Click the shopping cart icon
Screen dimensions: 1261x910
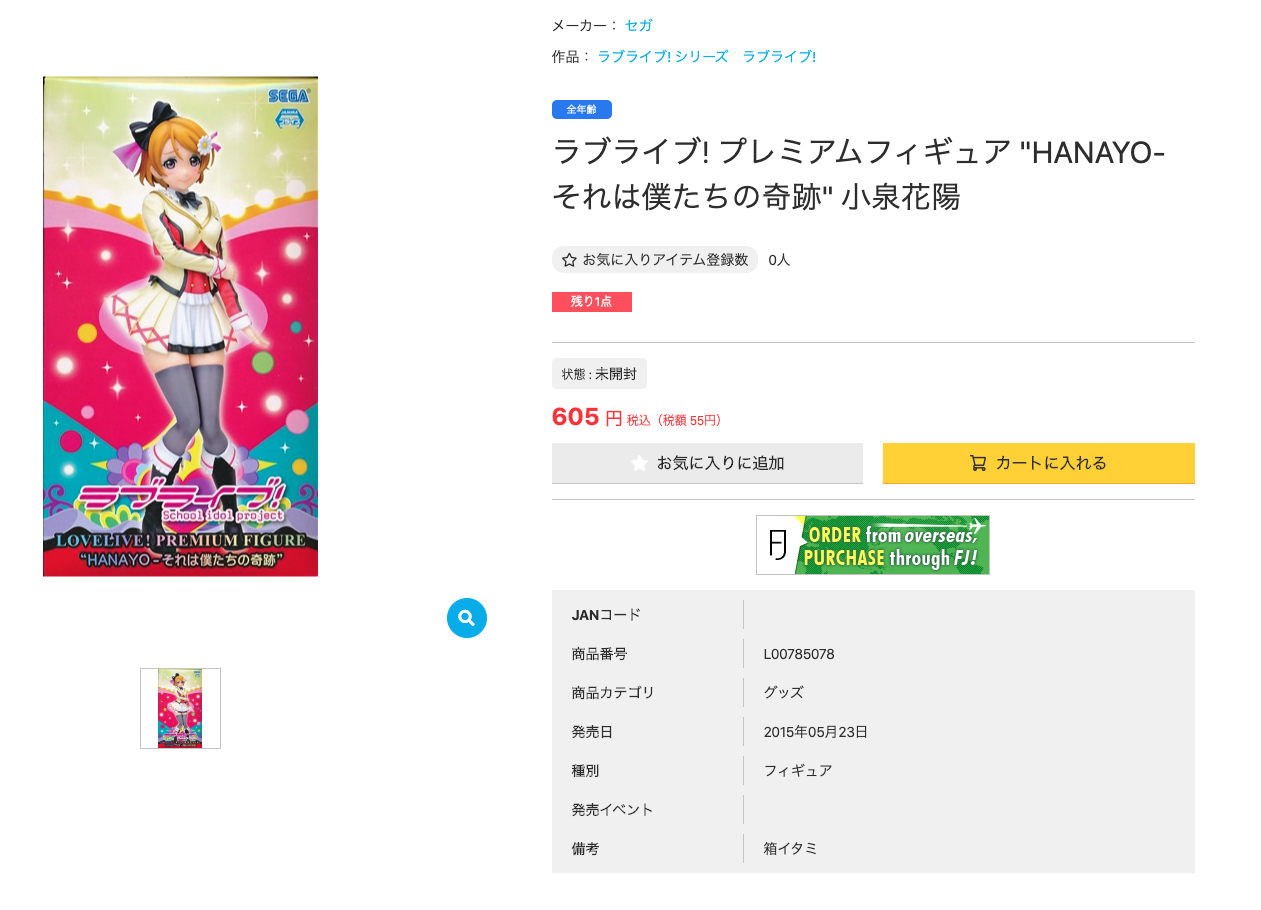pos(978,463)
